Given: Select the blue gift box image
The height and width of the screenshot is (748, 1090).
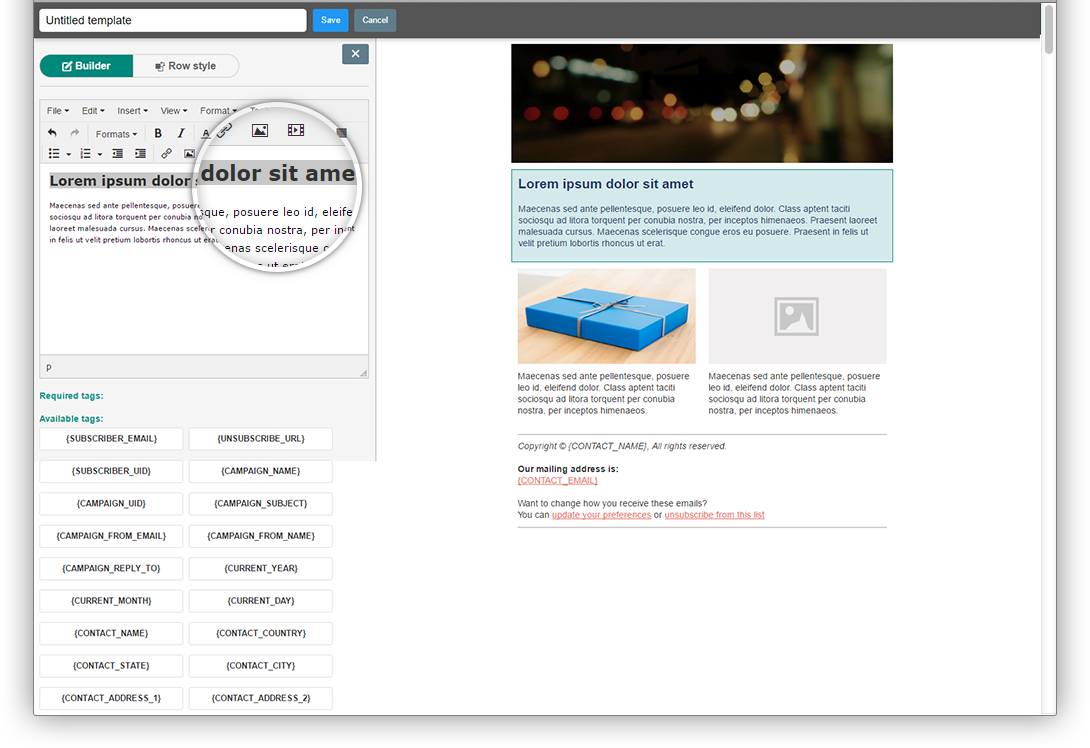Looking at the screenshot, I should click(606, 316).
